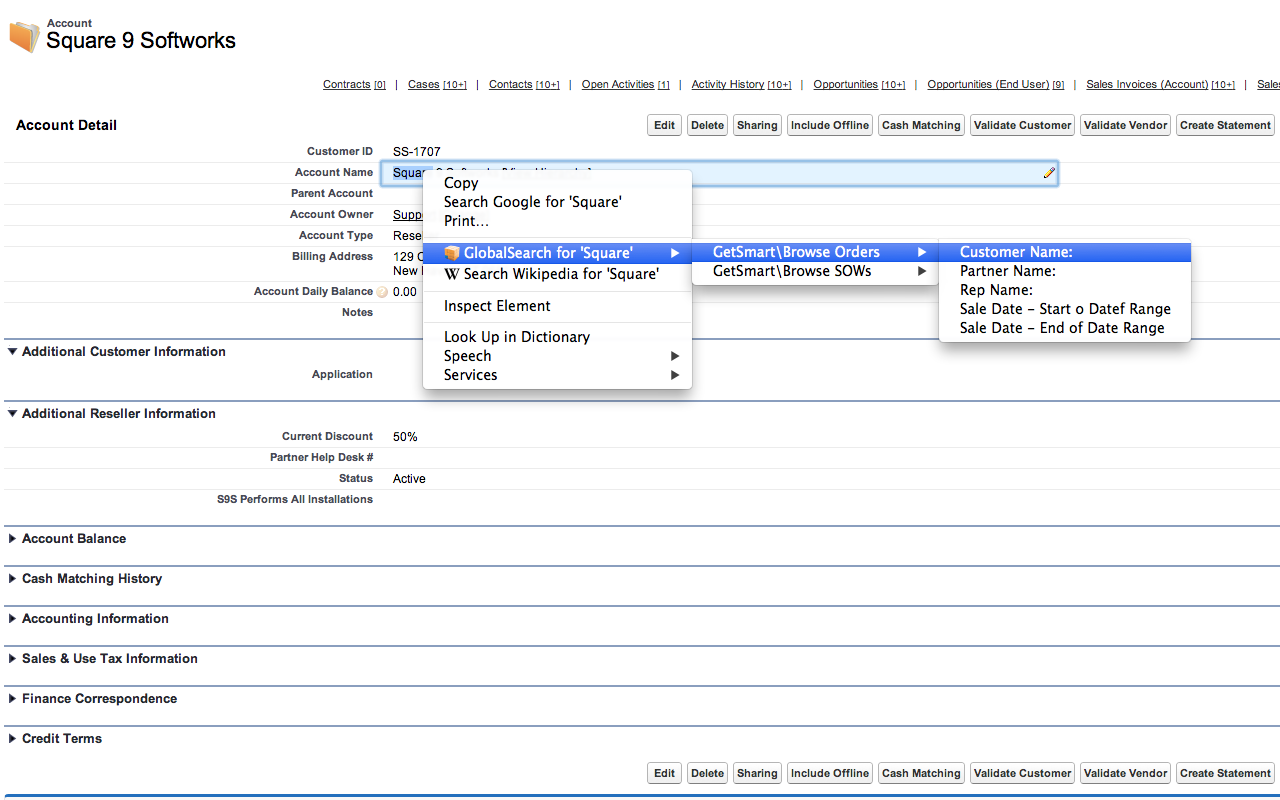
Task: Select Customer Name: from the submenu
Action: tap(1016, 253)
